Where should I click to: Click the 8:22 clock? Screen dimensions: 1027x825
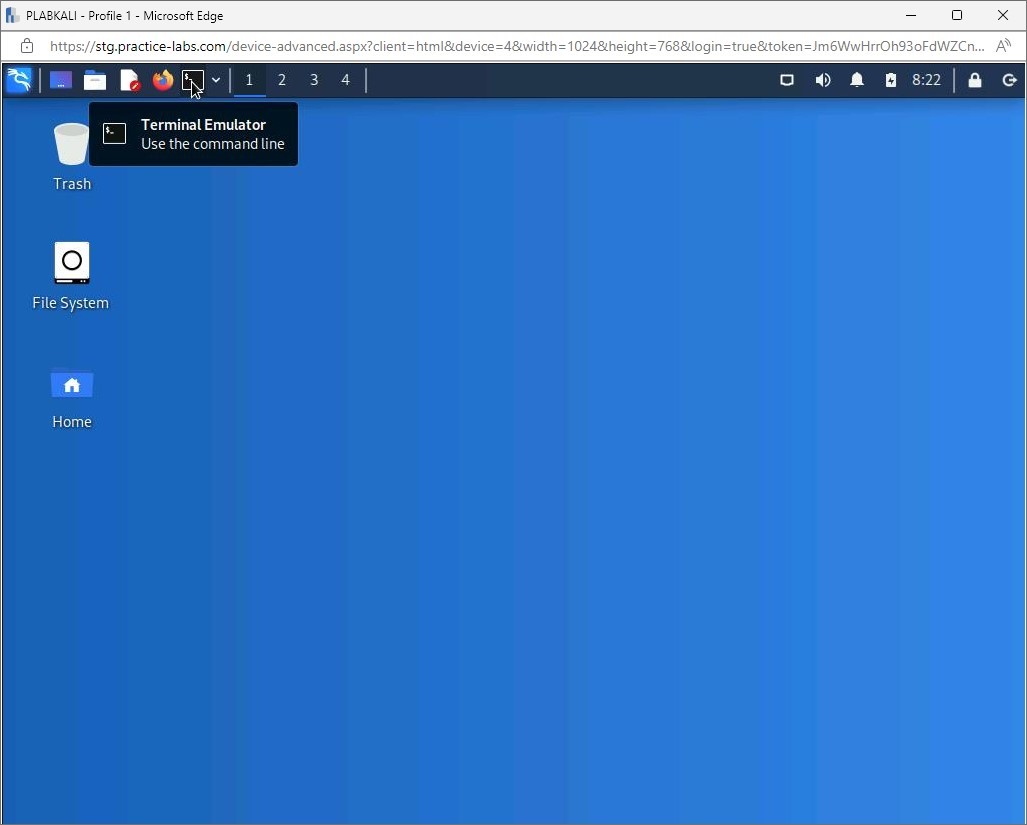coord(926,80)
